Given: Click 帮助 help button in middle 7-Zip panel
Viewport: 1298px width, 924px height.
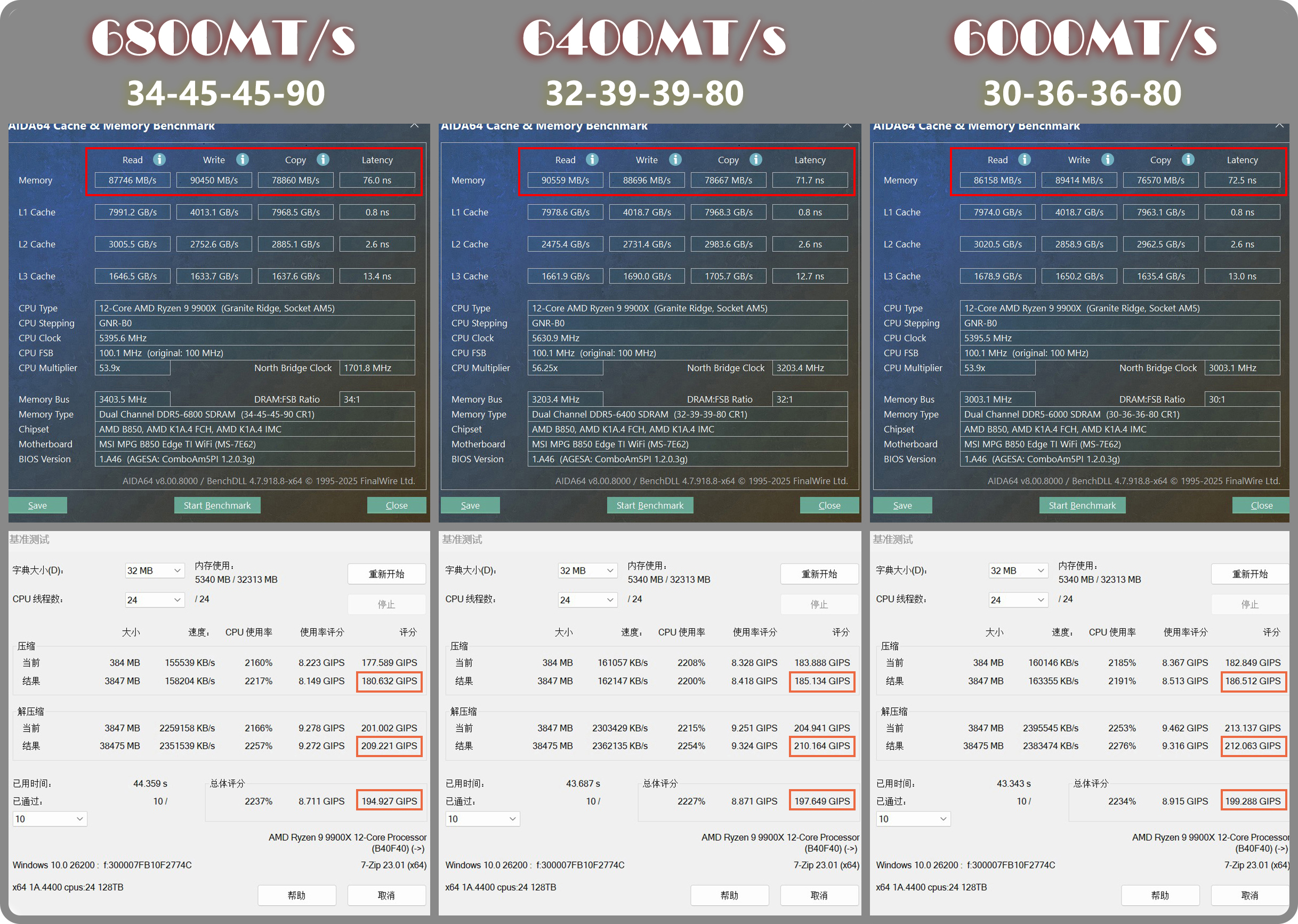Looking at the screenshot, I should (729, 895).
